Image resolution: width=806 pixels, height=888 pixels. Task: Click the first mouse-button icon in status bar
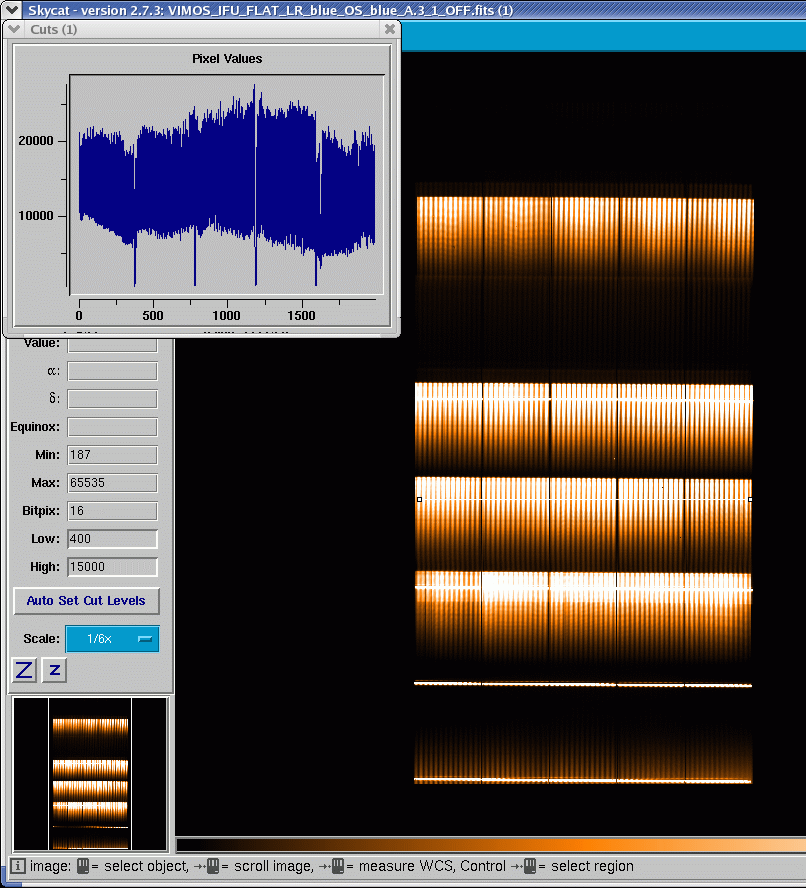83,866
